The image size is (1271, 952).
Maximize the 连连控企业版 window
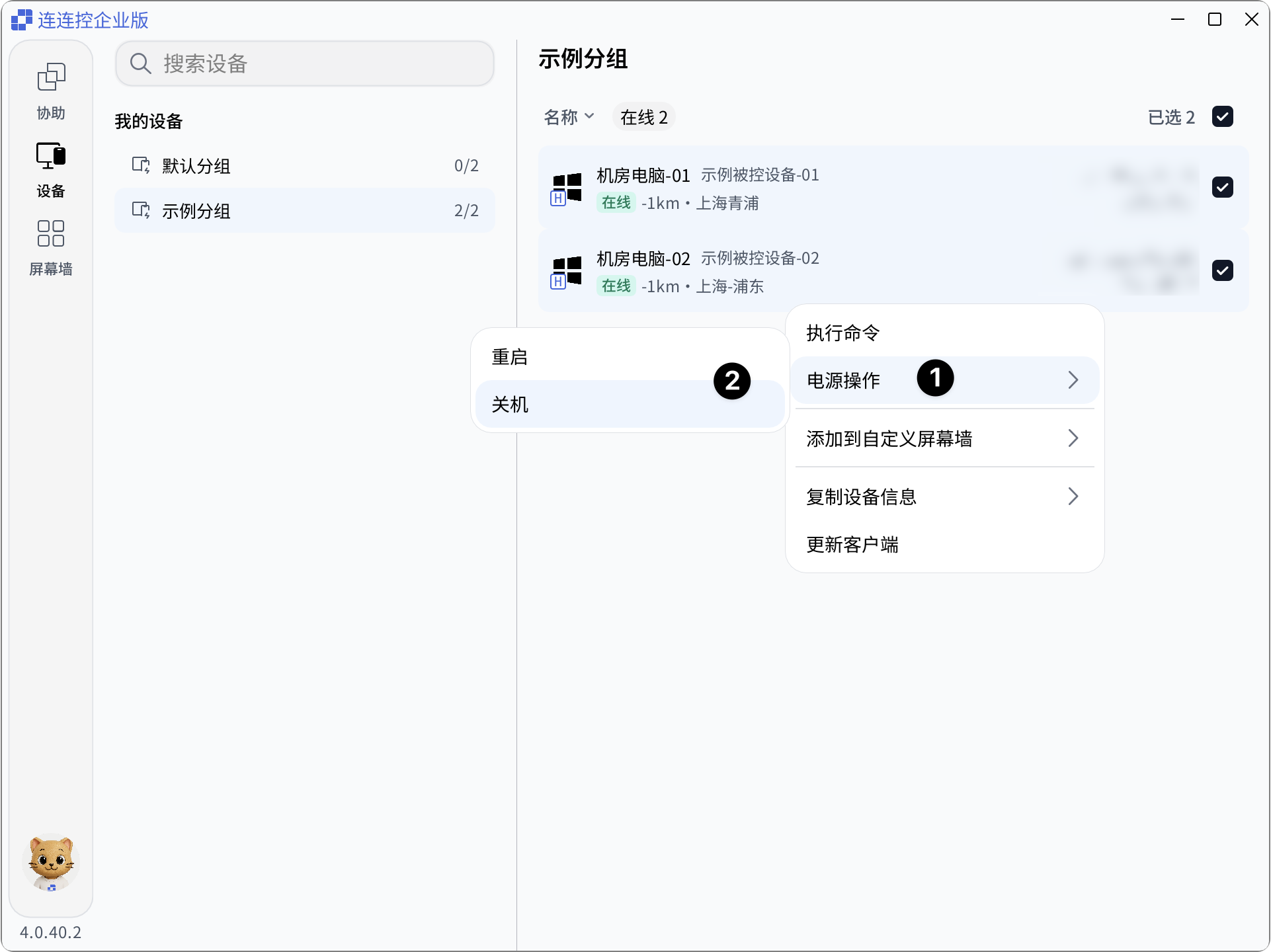pyautogui.click(x=1215, y=19)
